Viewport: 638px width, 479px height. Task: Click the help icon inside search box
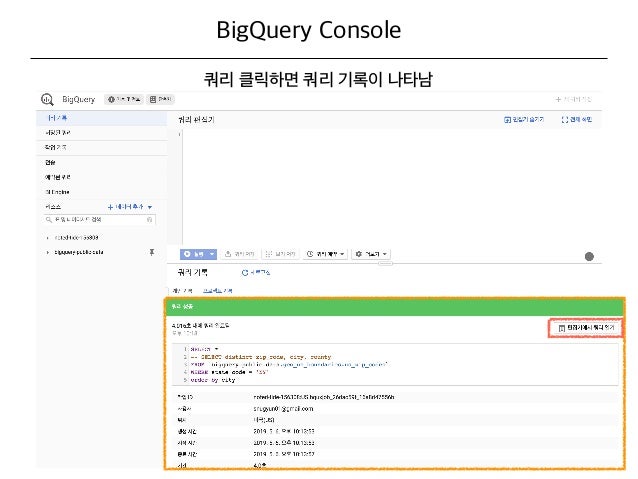tap(149, 220)
